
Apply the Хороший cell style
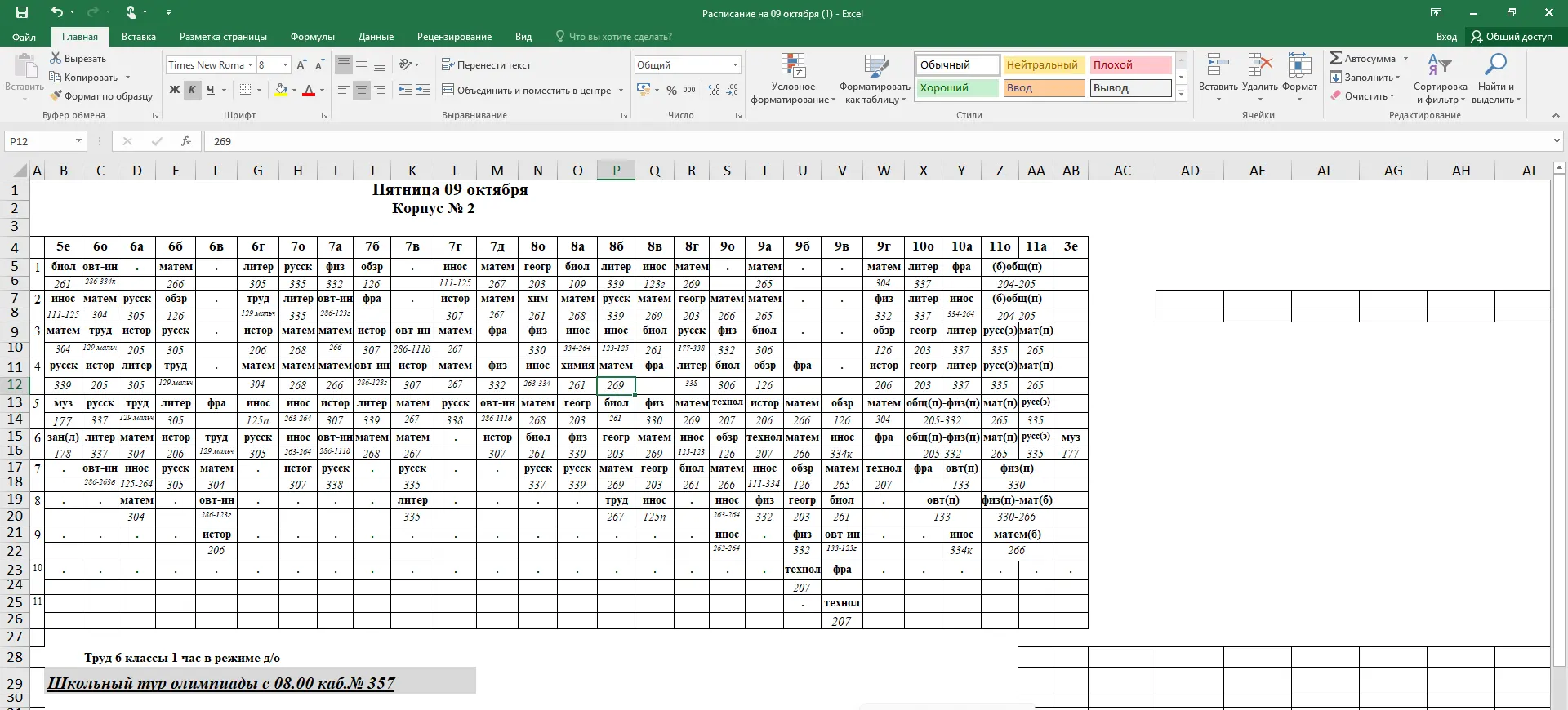pos(958,88)
